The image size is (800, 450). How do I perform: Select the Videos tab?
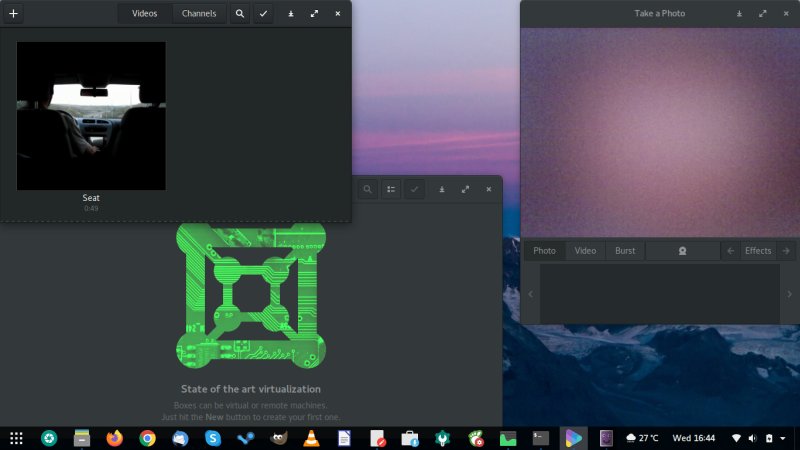click(145, 14)
